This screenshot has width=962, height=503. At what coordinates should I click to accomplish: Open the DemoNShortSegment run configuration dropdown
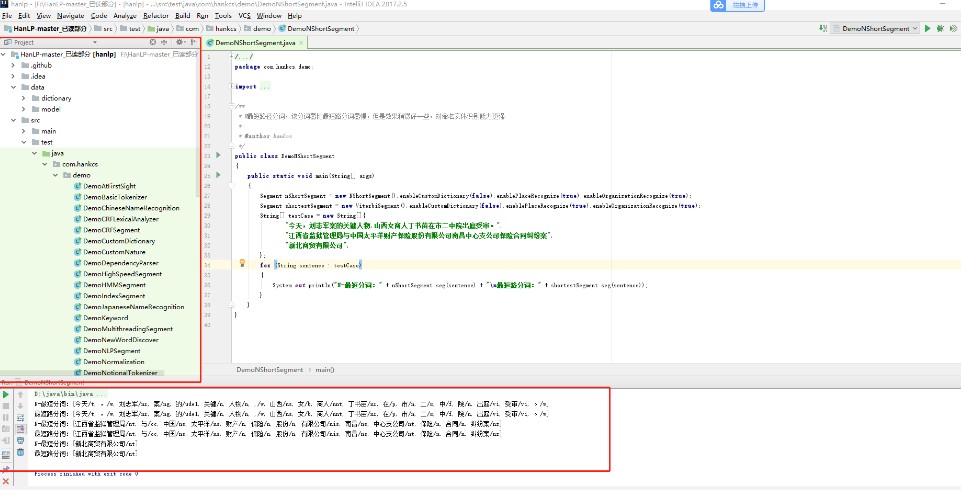875,28
